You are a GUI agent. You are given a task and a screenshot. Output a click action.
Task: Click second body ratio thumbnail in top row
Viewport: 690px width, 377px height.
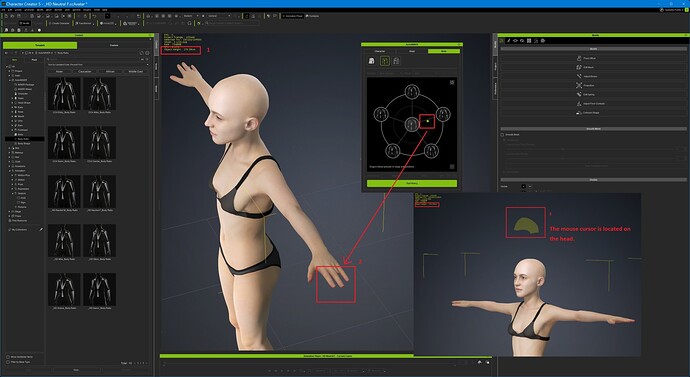coord(99,94)
